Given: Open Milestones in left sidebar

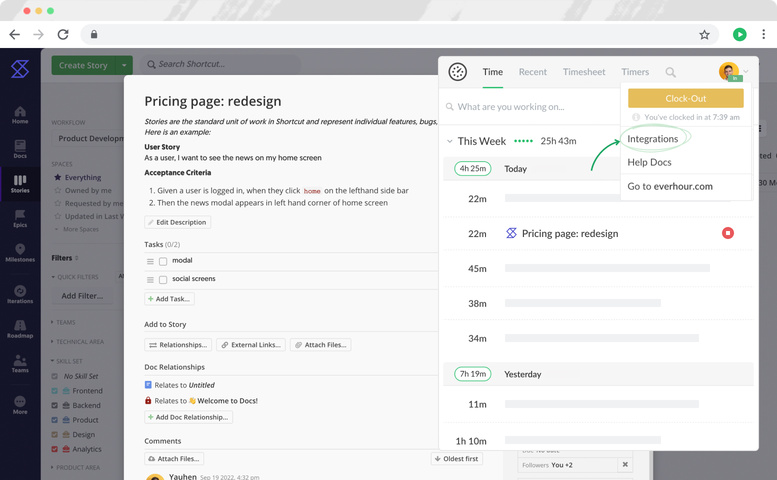Looking at the screenshot, I should [x=20, y=253].
